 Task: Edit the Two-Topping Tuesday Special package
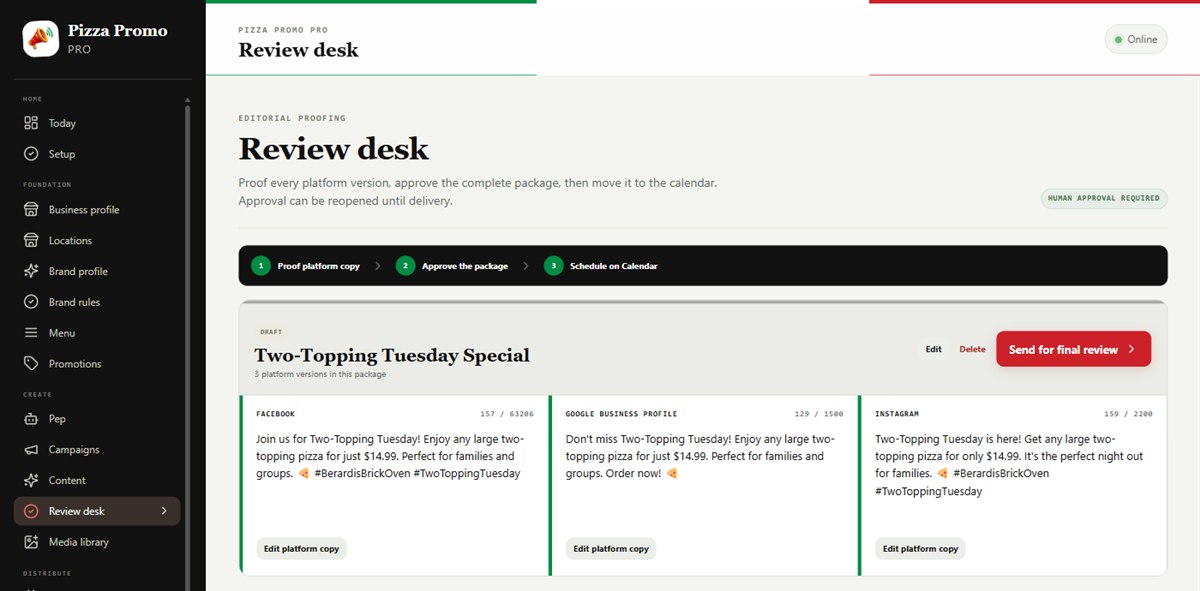pos(933,349)
